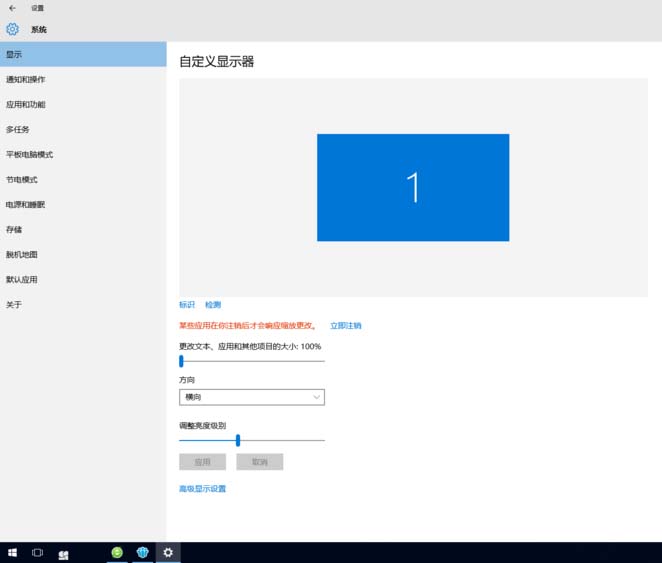Screen dimensions: 662x563
Task: Select 通知和操作 in the sidebar
Action: [x=25, y=80]
